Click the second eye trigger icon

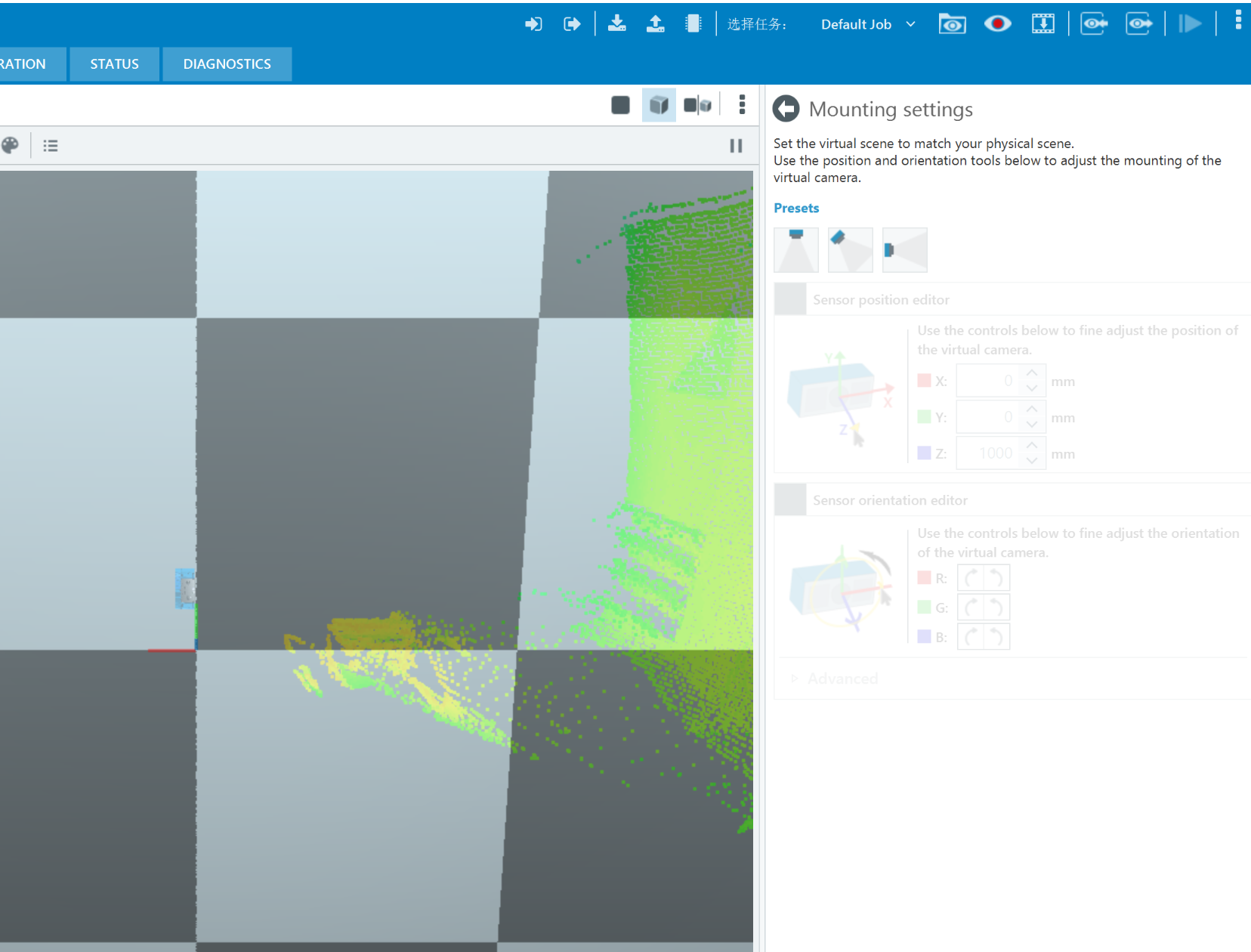(x=1139, y=24)
